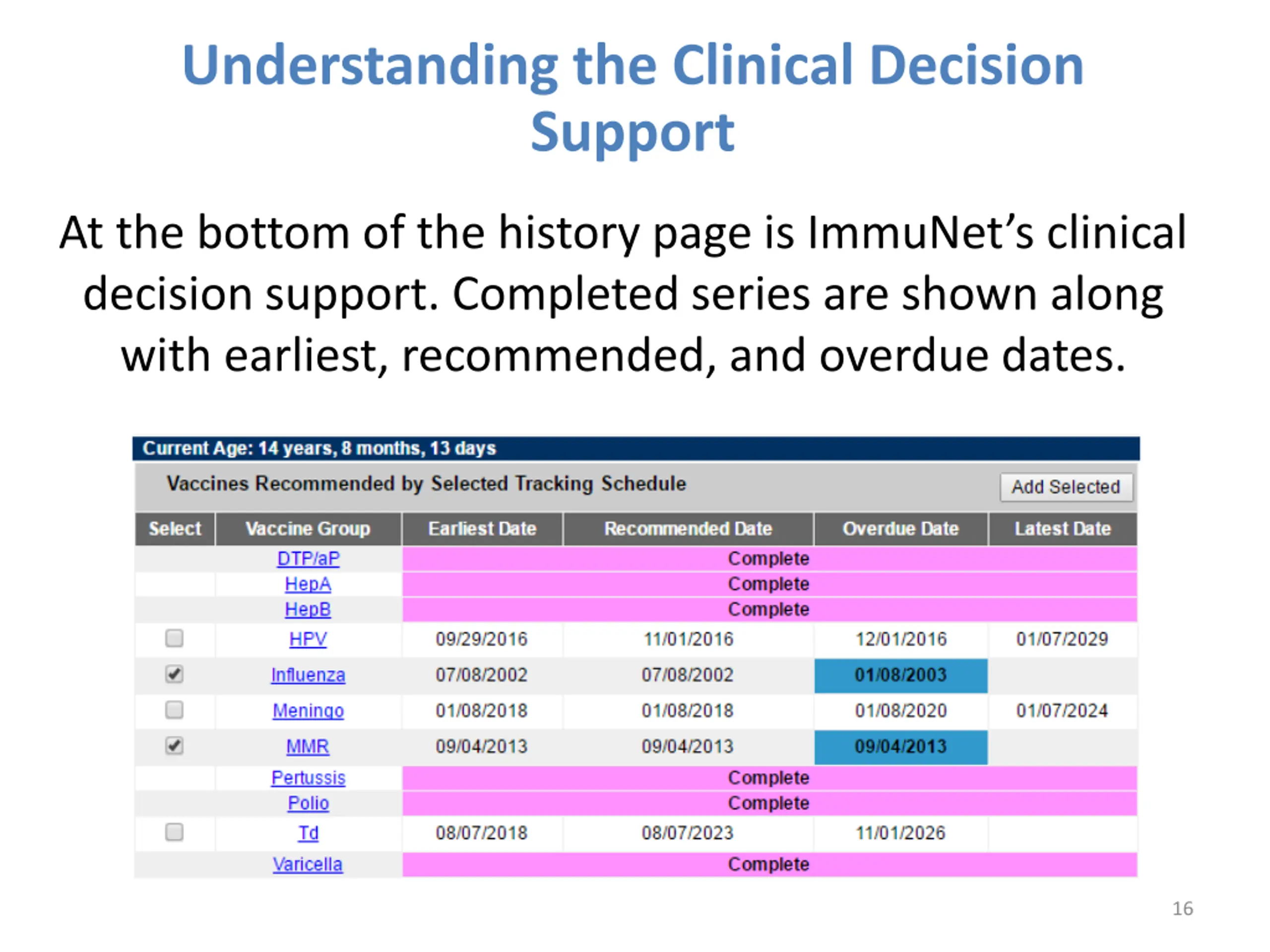
Task: Click the Overdue Date column header
Action: (x=901, y=529)
